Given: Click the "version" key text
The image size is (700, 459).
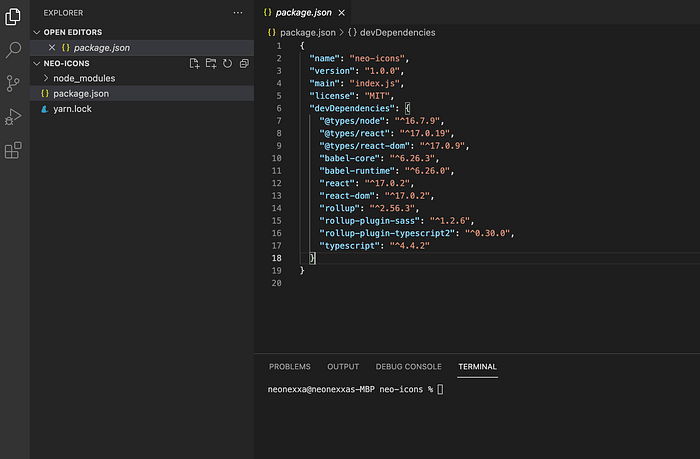Looking at the screenshot, I should coord(332,71).
